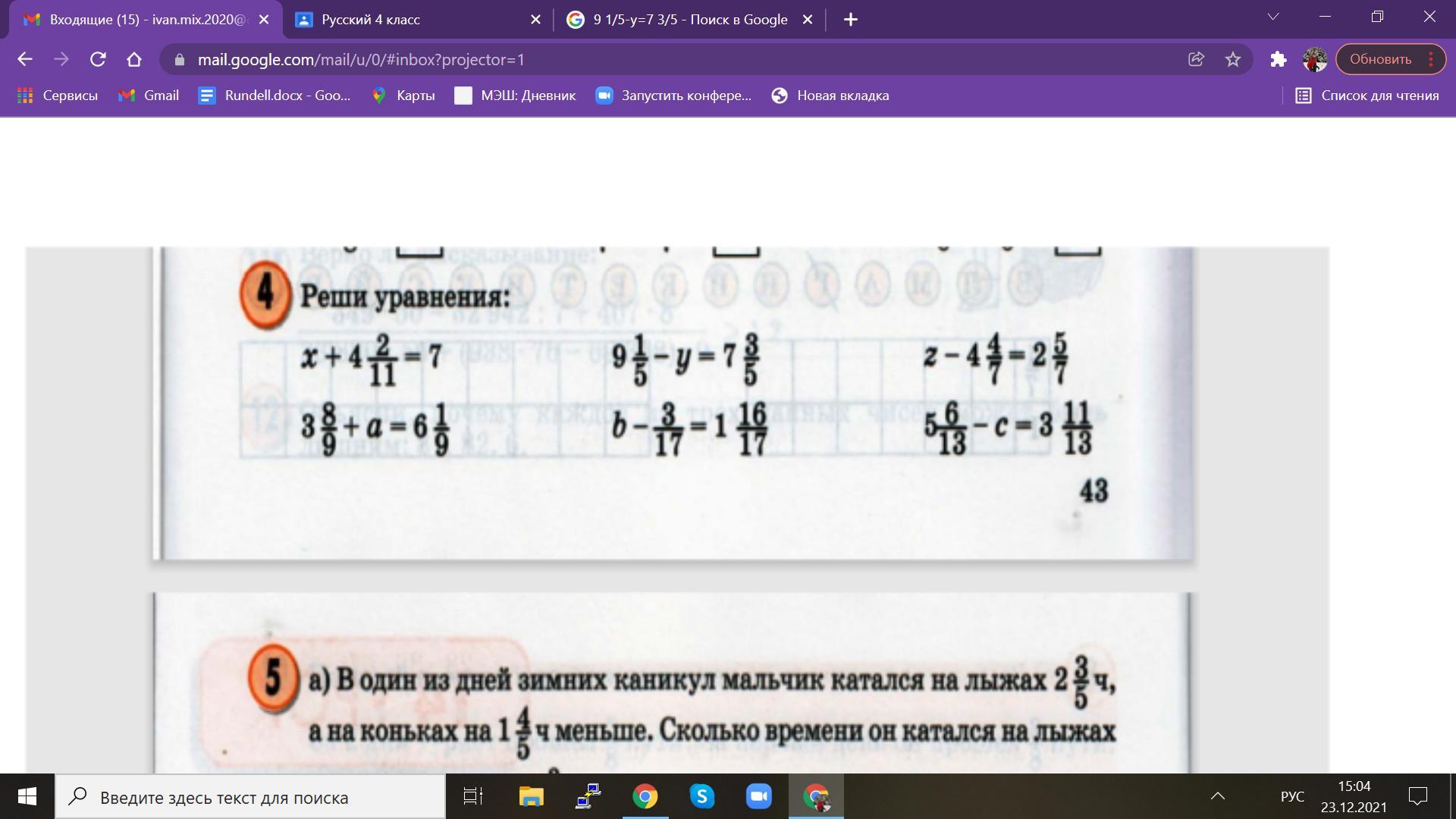
Task: Click the Обновить update button
Action: (x=1380, y=59)
